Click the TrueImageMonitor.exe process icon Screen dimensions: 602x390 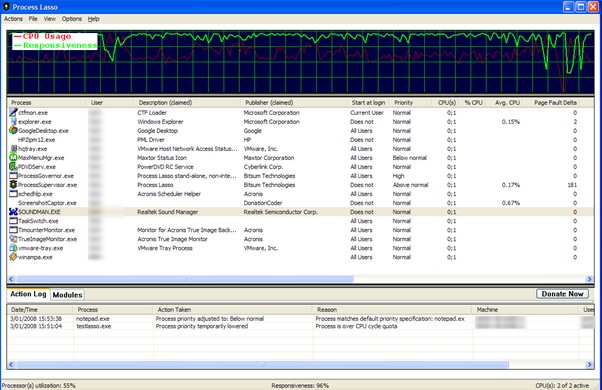click(13, 239)
